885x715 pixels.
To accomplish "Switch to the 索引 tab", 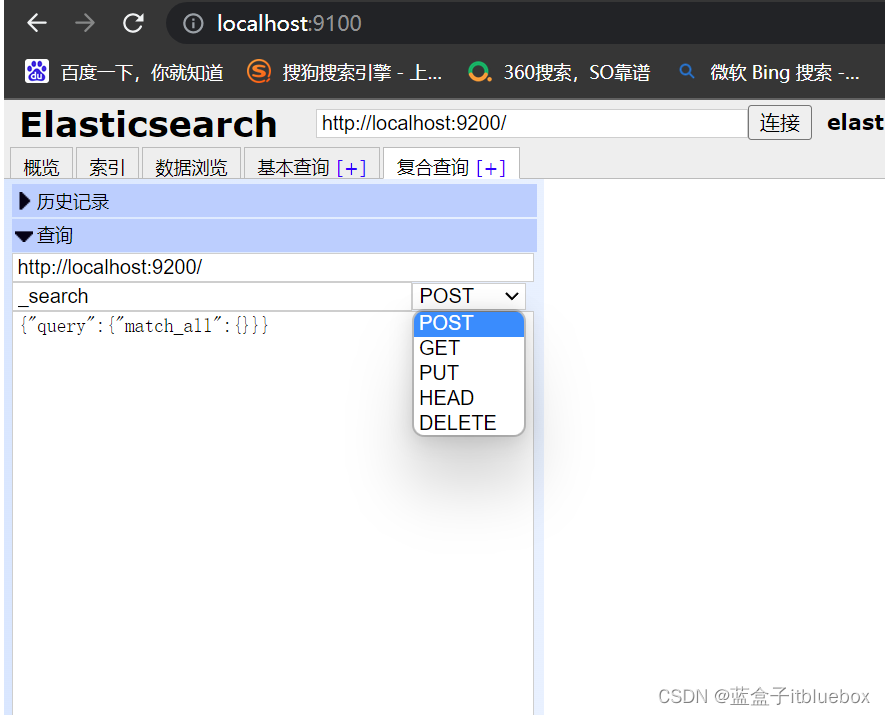I will click(x=107, y=166).
